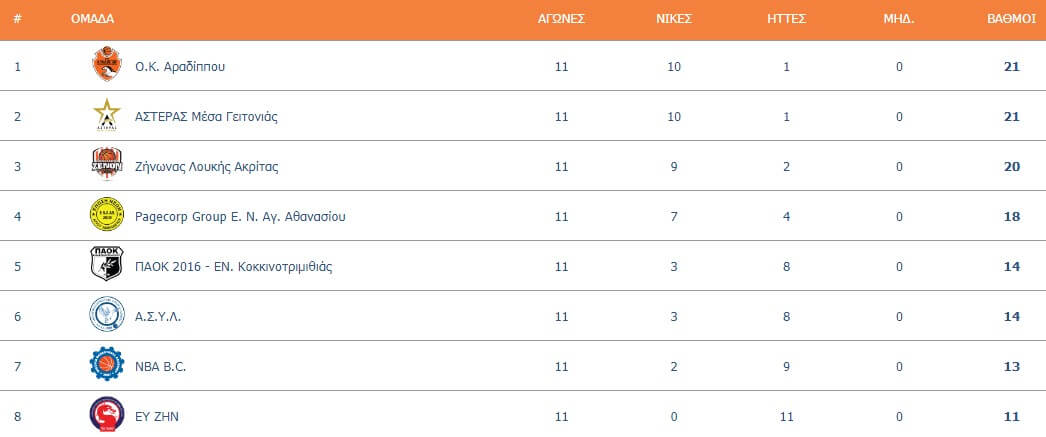Click the Α.Σ.Υ.Λ. round logo

[x=107, y=314]
